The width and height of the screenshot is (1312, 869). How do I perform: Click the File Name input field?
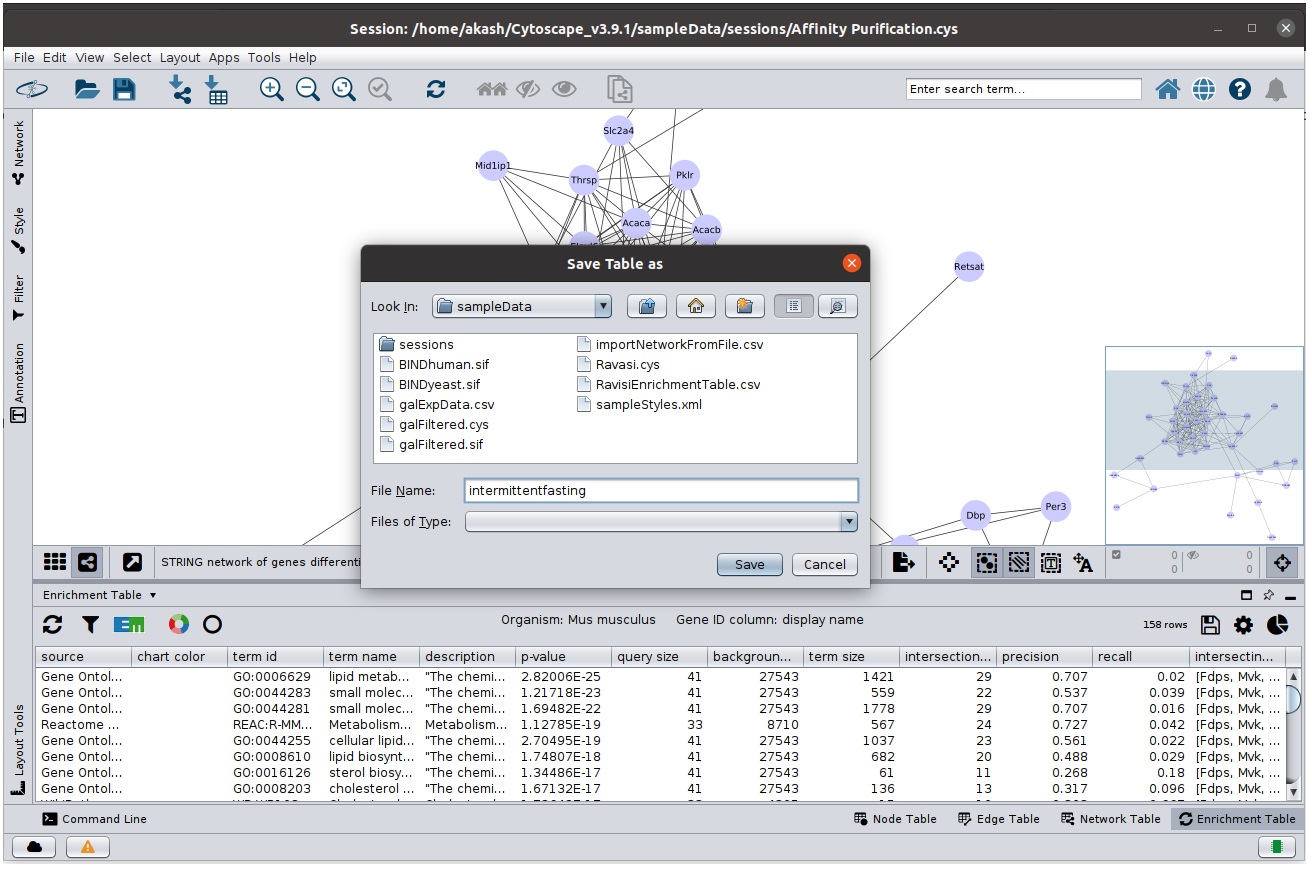[x=661, y=491]
